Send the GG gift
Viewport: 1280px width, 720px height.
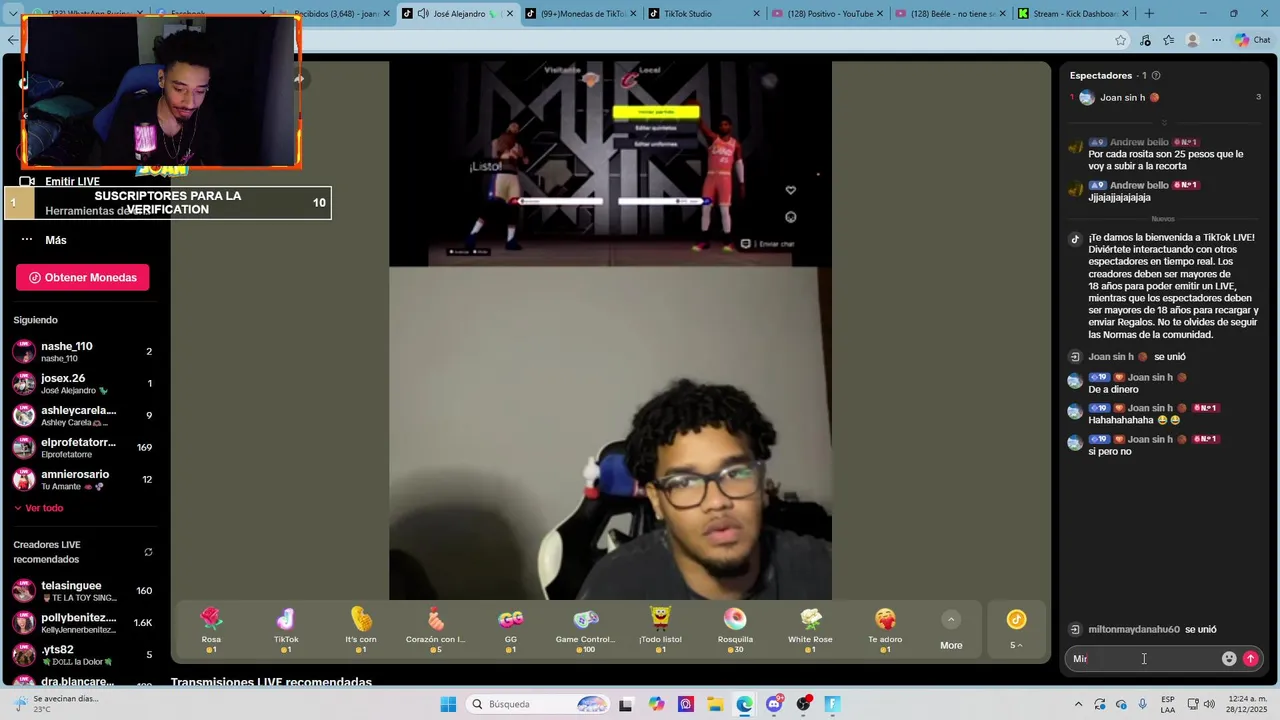point(511,630)
